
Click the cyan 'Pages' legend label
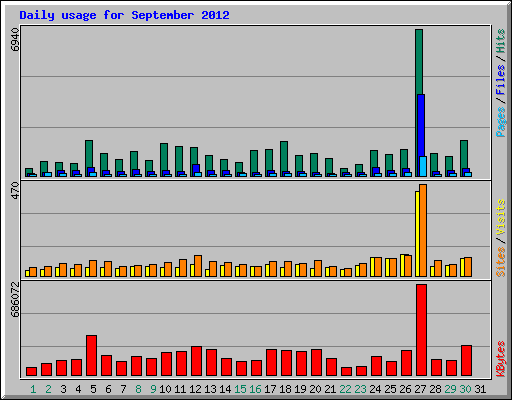click(500, 122)
